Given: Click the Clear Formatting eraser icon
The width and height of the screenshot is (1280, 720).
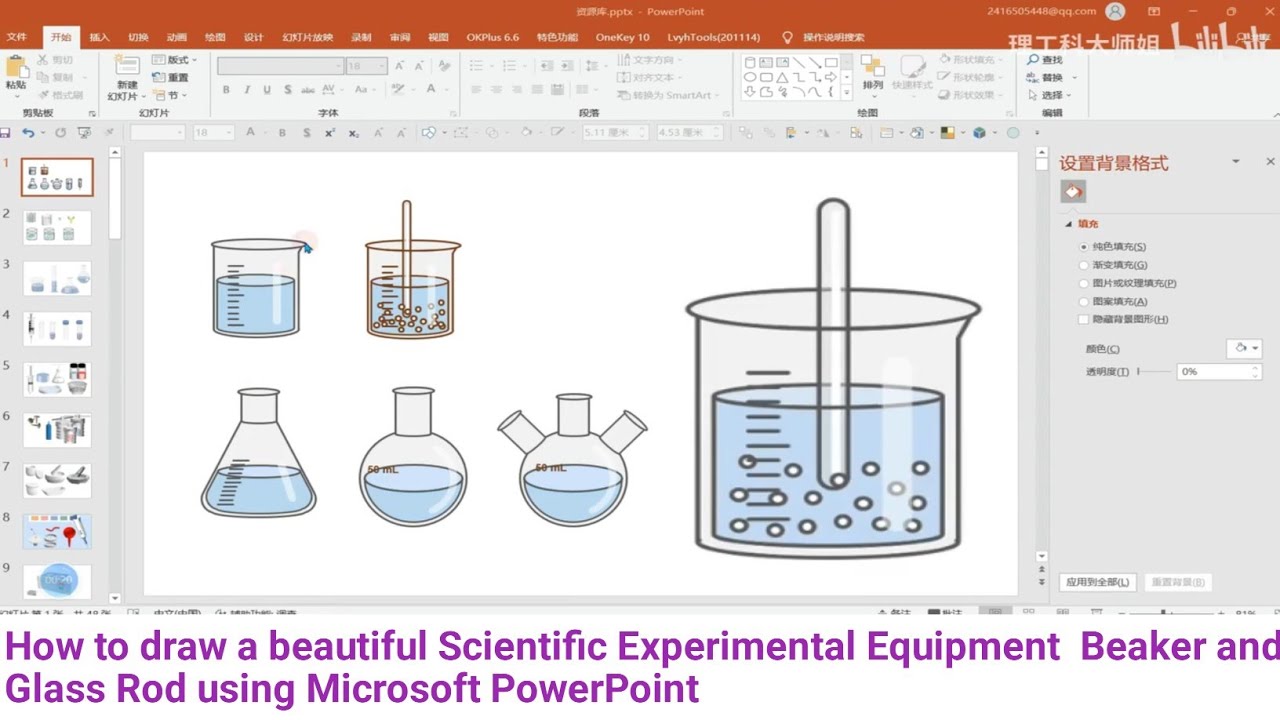Looking at the screenshot, I should pos(445,65).
